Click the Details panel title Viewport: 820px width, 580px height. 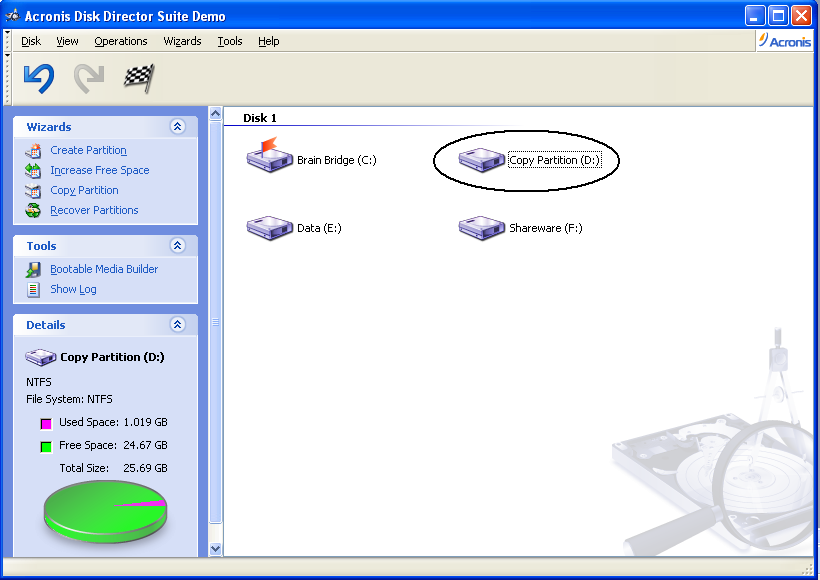(45, 325)
